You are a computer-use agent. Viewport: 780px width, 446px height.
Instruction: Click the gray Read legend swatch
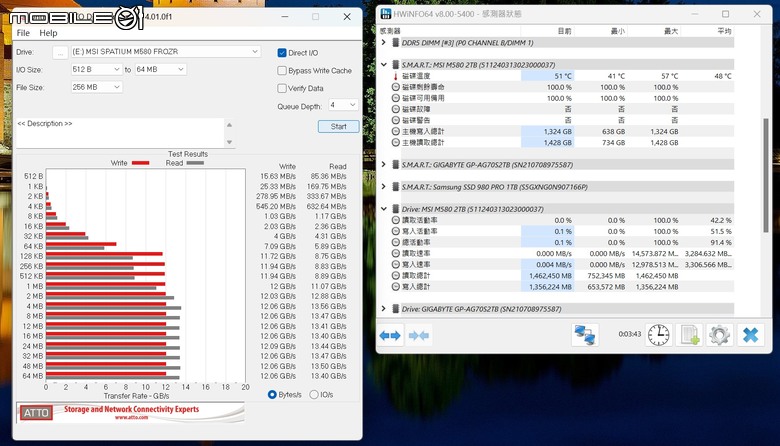pyautogui.click(x=195, y=163)
